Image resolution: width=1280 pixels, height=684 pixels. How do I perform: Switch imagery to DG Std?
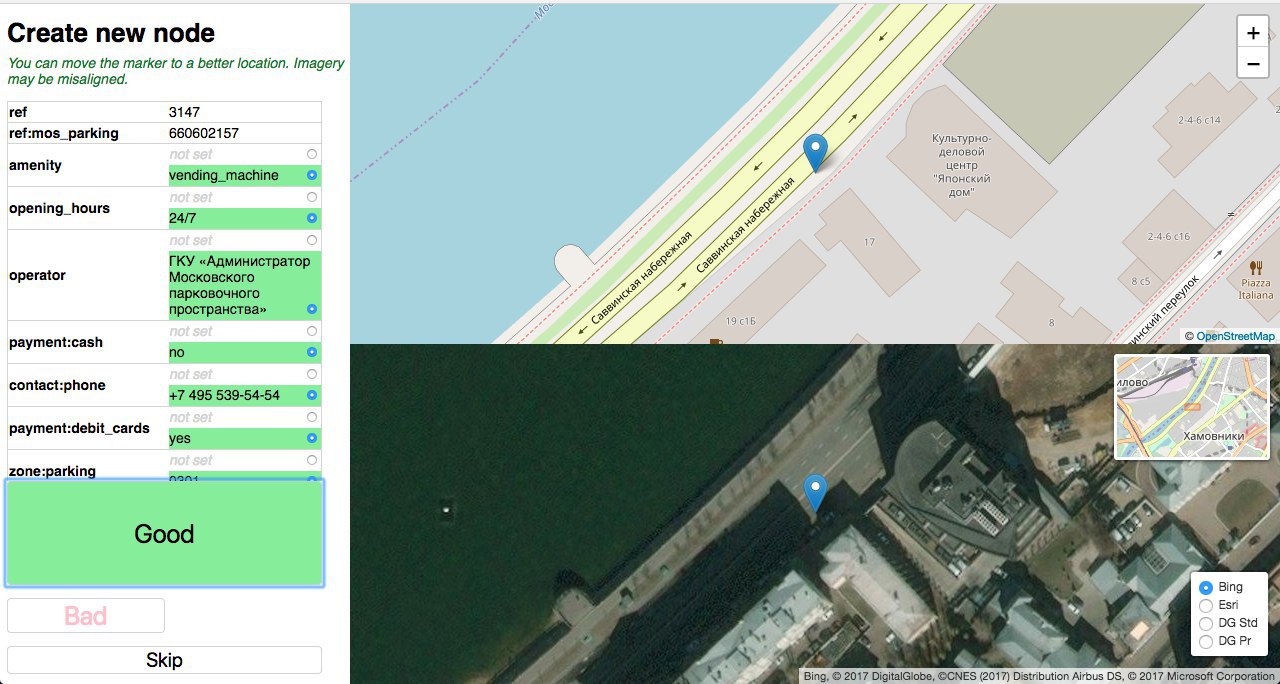(1205, 623)
